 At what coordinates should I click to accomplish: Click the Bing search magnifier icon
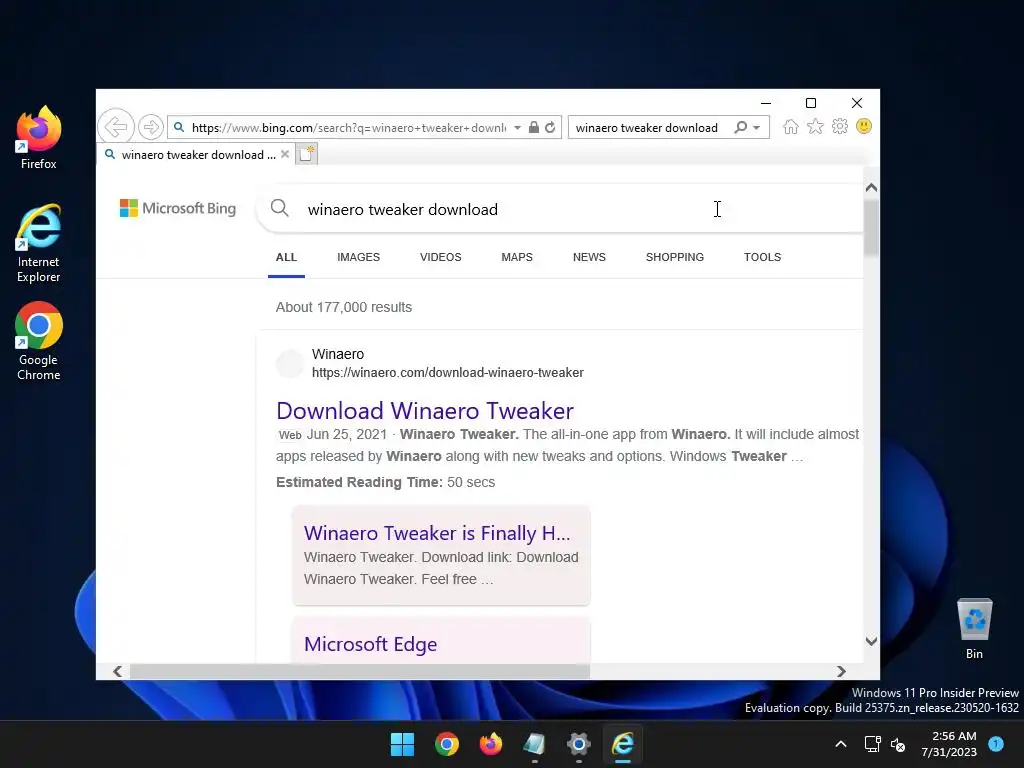point(280,208)
